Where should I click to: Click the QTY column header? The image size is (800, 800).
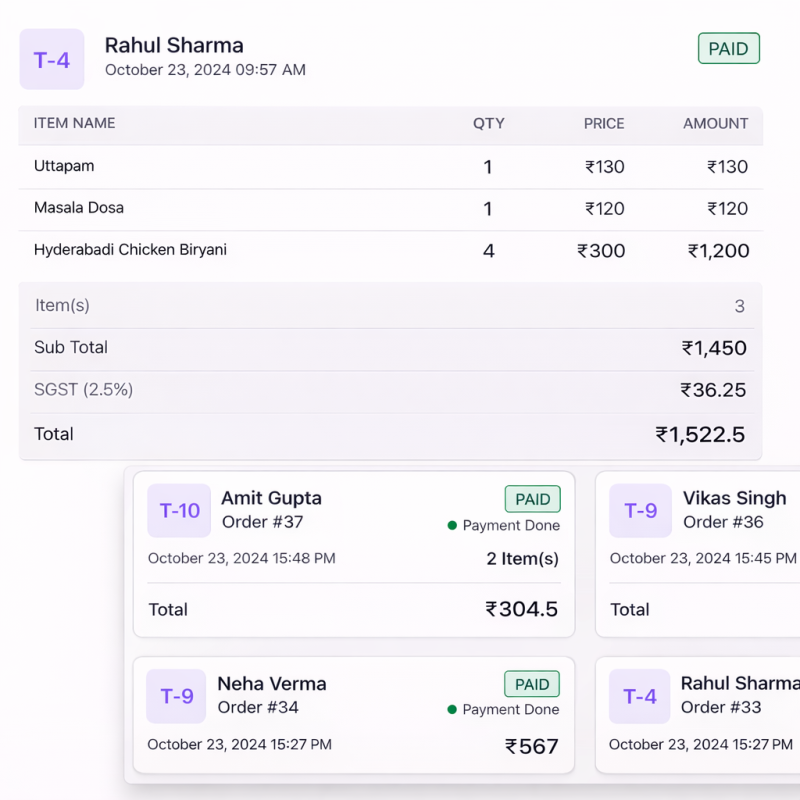(488, 123)
